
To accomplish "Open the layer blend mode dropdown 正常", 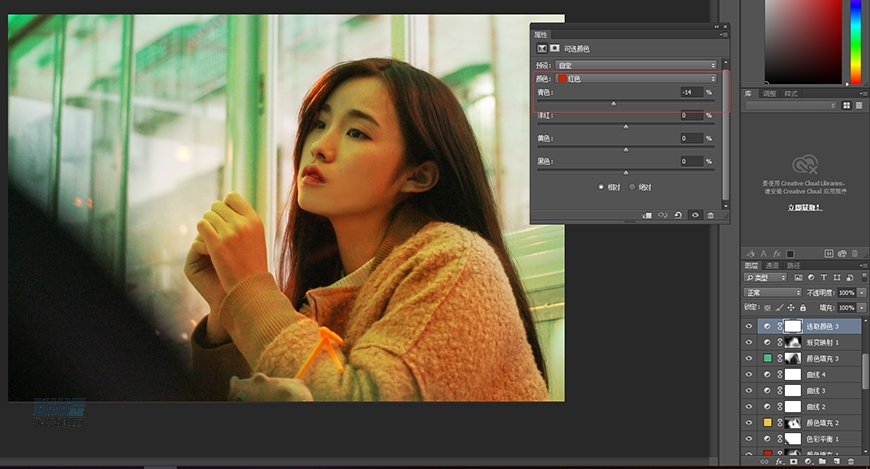I will pos(772,292).
